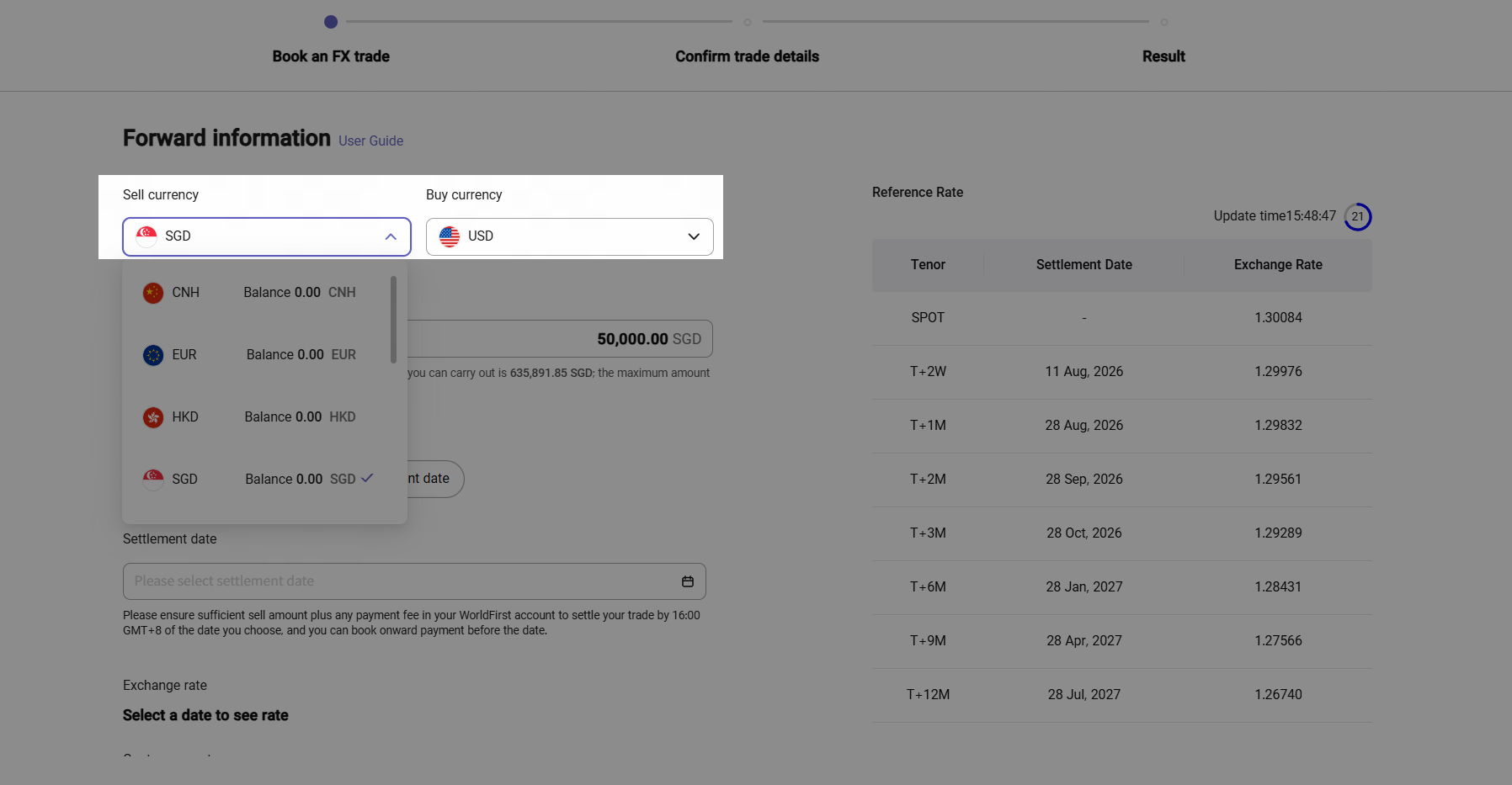Click the partially hidden date button
Screen dimensions: 1512x785
click(x=435, y=479)
